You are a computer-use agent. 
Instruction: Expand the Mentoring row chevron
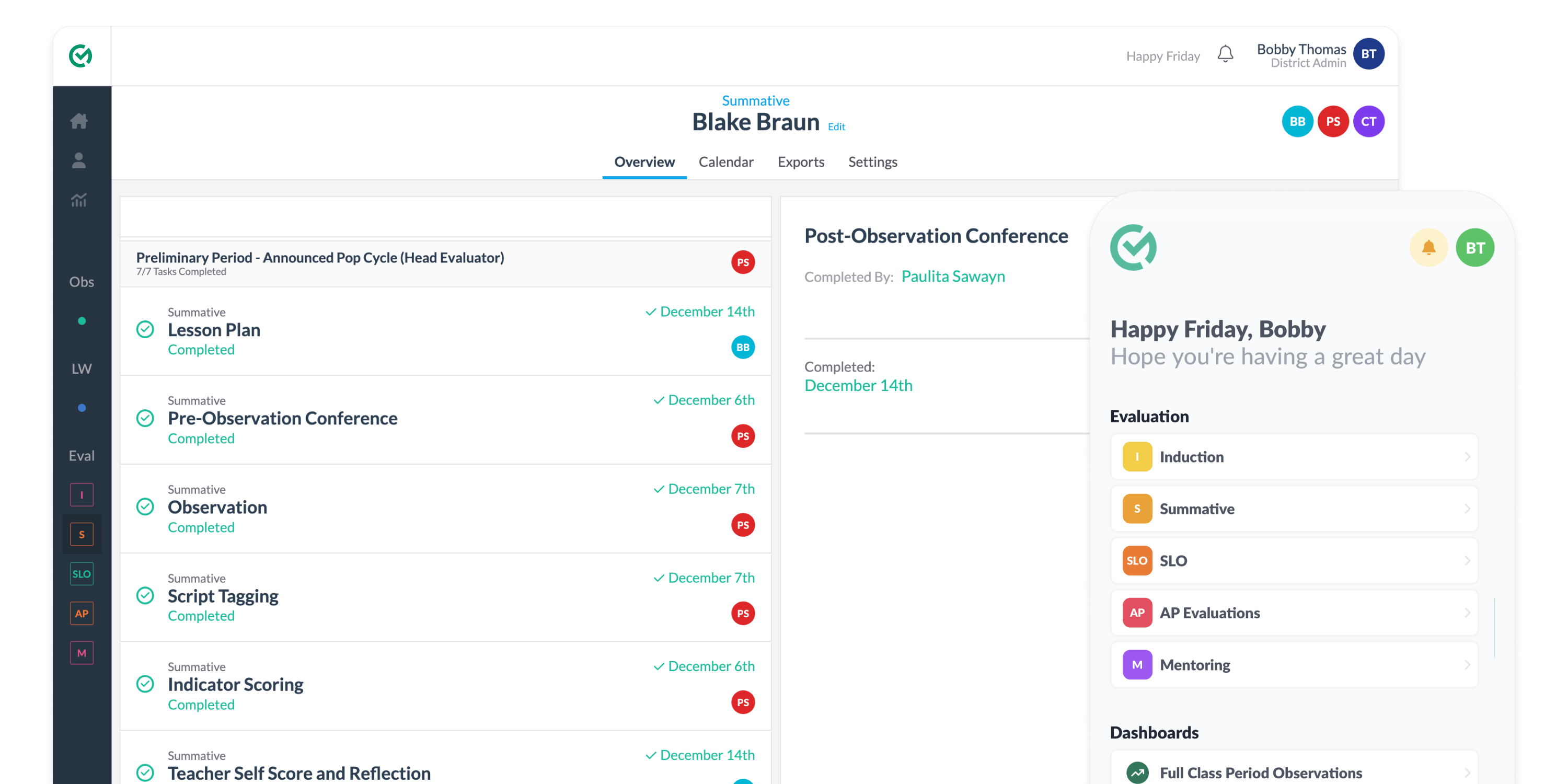pos(1467,665)
